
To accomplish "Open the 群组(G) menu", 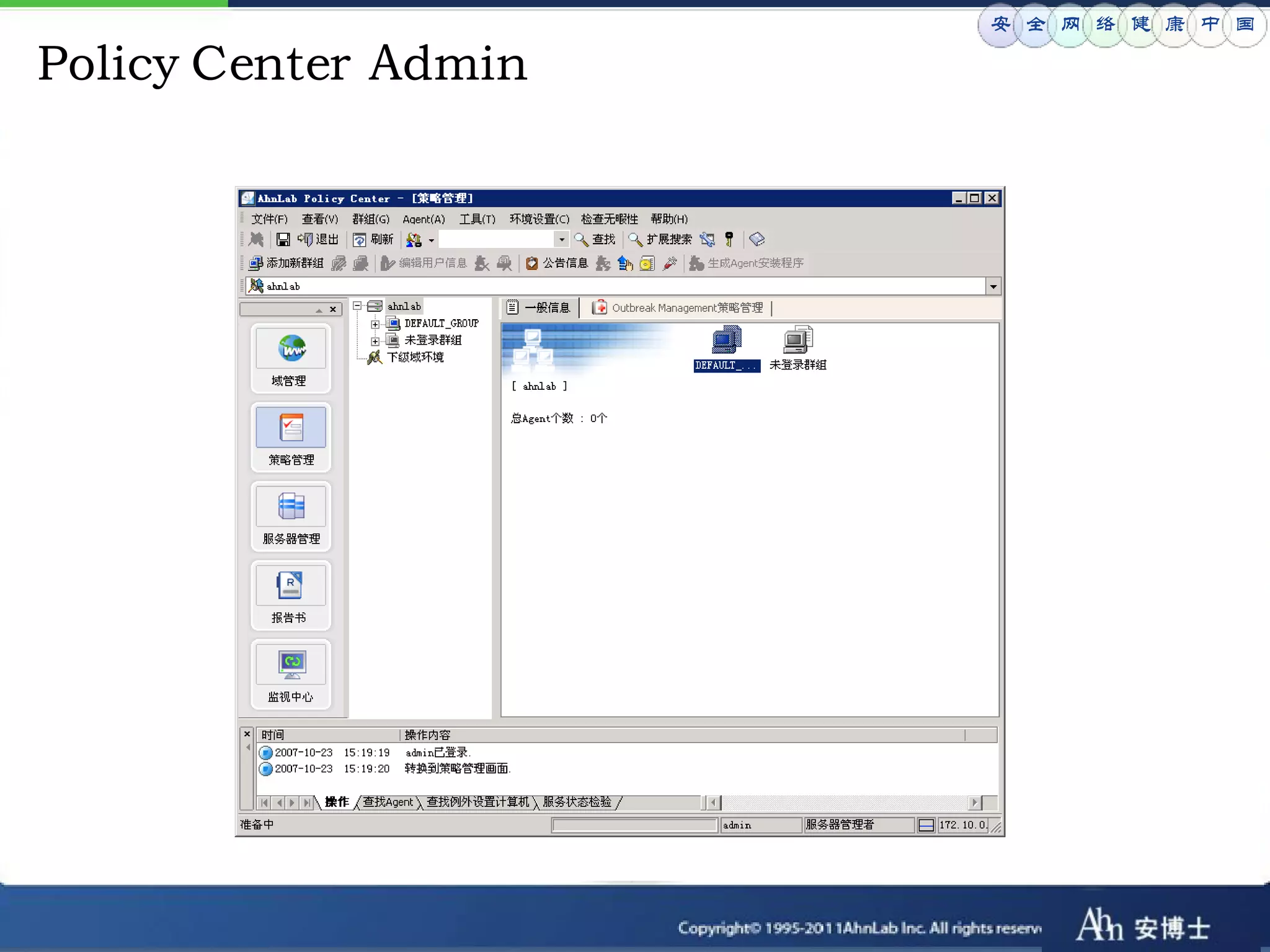I will pos(370,219).
